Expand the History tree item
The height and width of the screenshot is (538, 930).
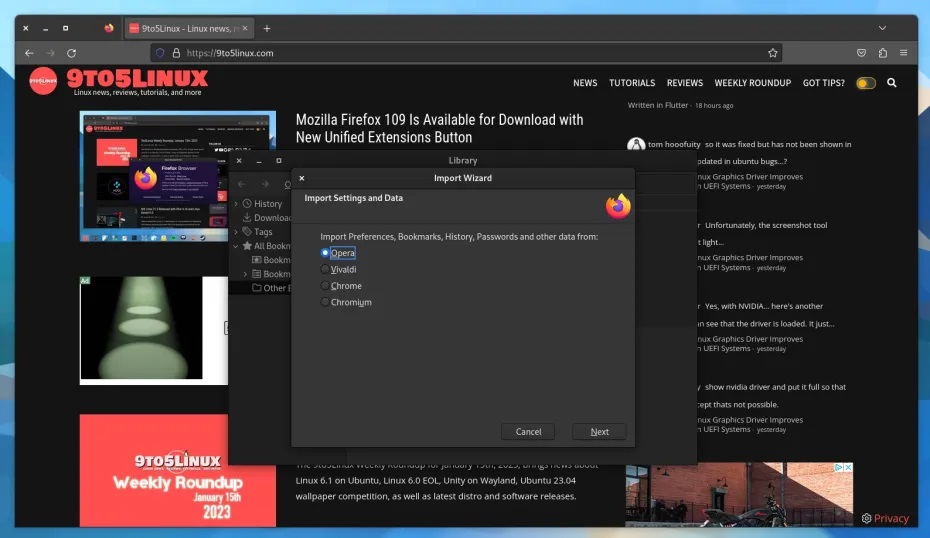tap(236, 204)
